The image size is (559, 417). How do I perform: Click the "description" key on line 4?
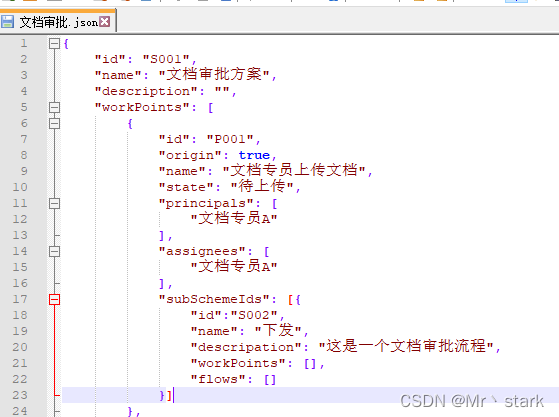[x=146, y=92]
